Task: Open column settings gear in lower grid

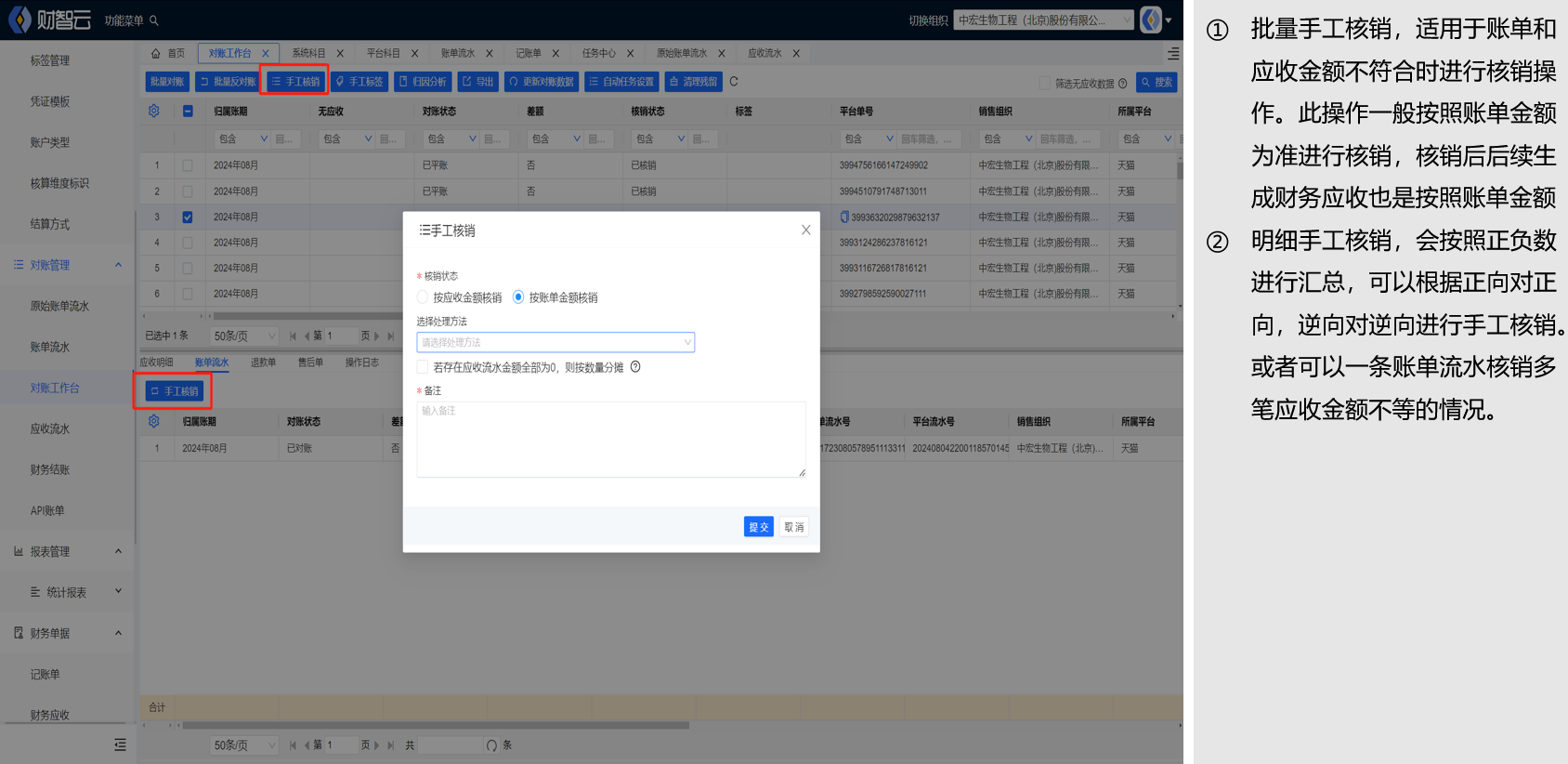Action: [x=154, y=422]
